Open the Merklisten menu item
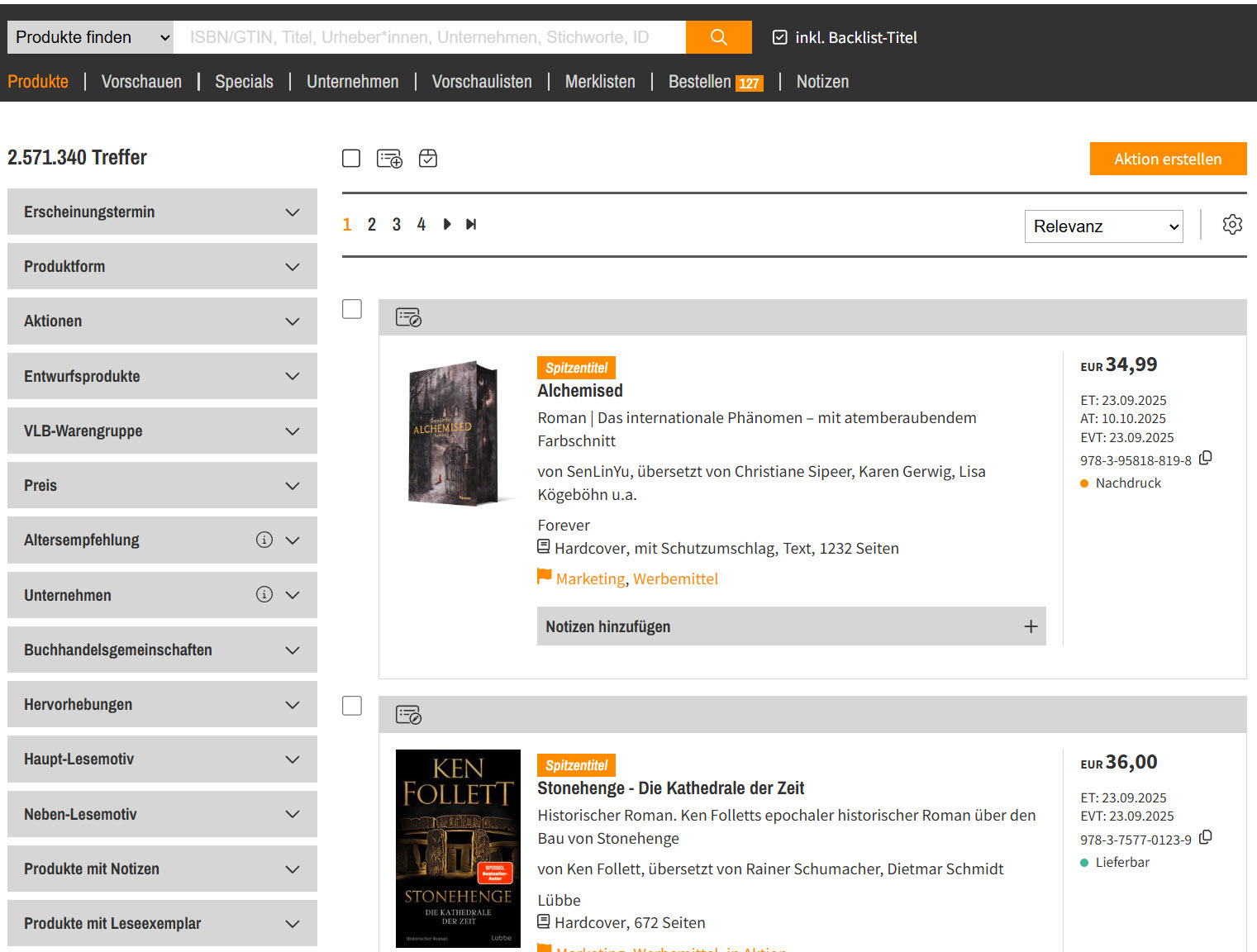The image size is (1257, 952). [600, 82]
